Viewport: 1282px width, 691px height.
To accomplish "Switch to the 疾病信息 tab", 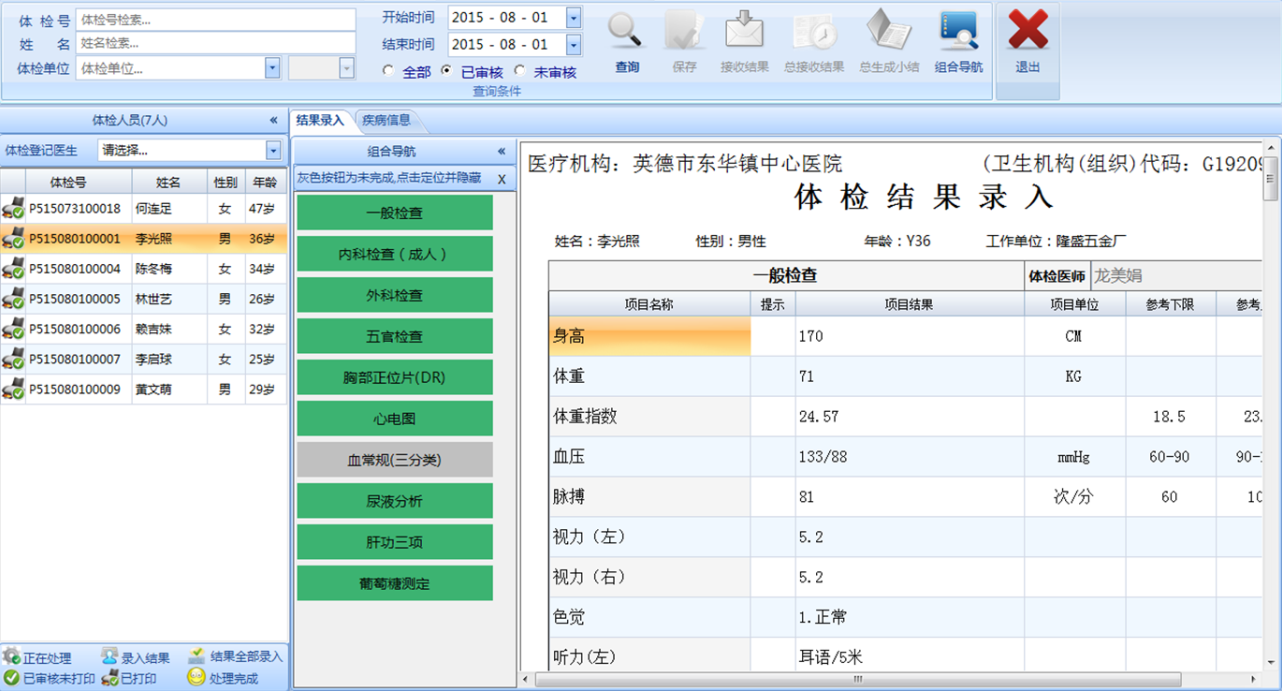I will 386,120.
